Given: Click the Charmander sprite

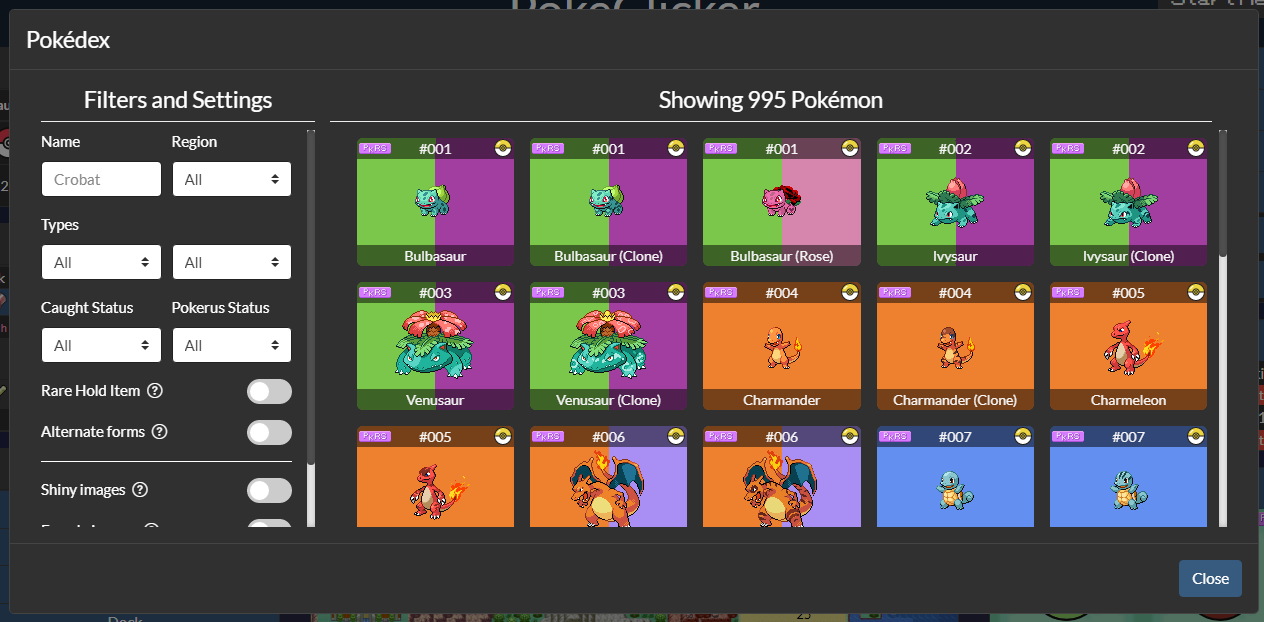Looking at the screenshot, I should (782, 346).
